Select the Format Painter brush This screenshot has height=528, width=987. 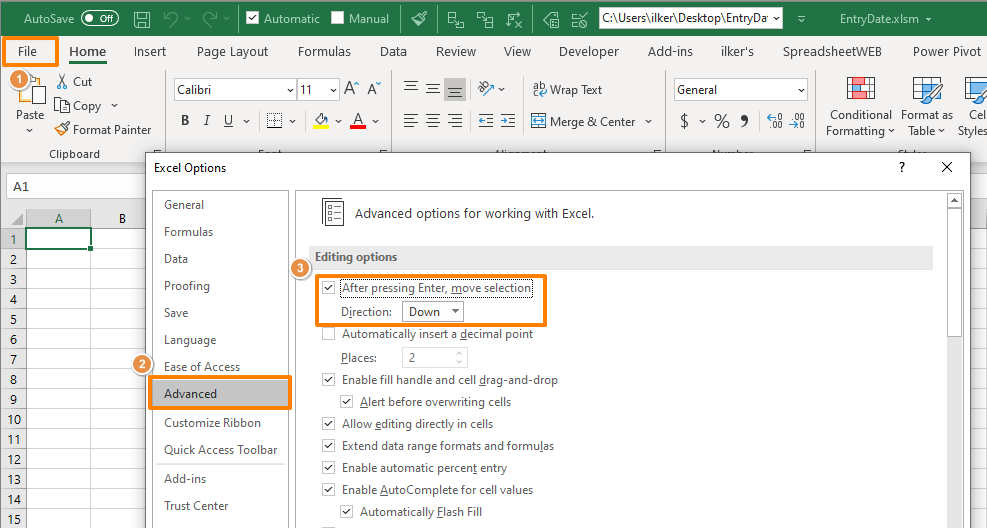click(x=62, y=129)
